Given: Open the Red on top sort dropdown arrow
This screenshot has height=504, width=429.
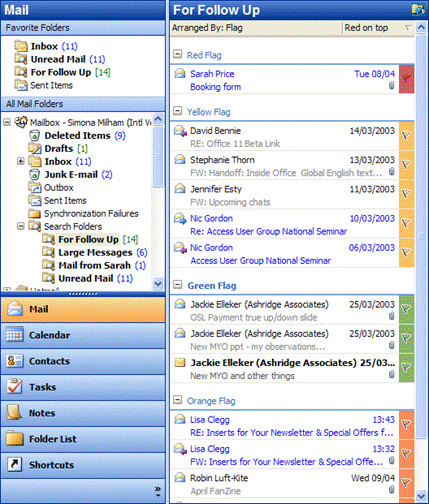Looking at the screenshot, I should 408,28.
